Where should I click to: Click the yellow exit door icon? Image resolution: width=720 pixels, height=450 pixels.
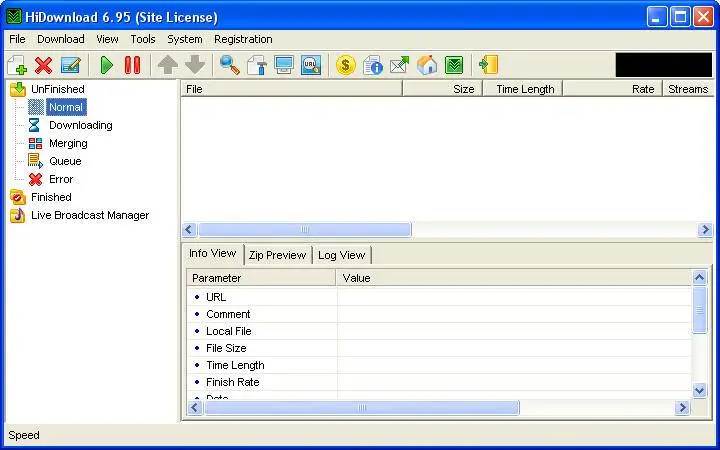pos(489,65)
